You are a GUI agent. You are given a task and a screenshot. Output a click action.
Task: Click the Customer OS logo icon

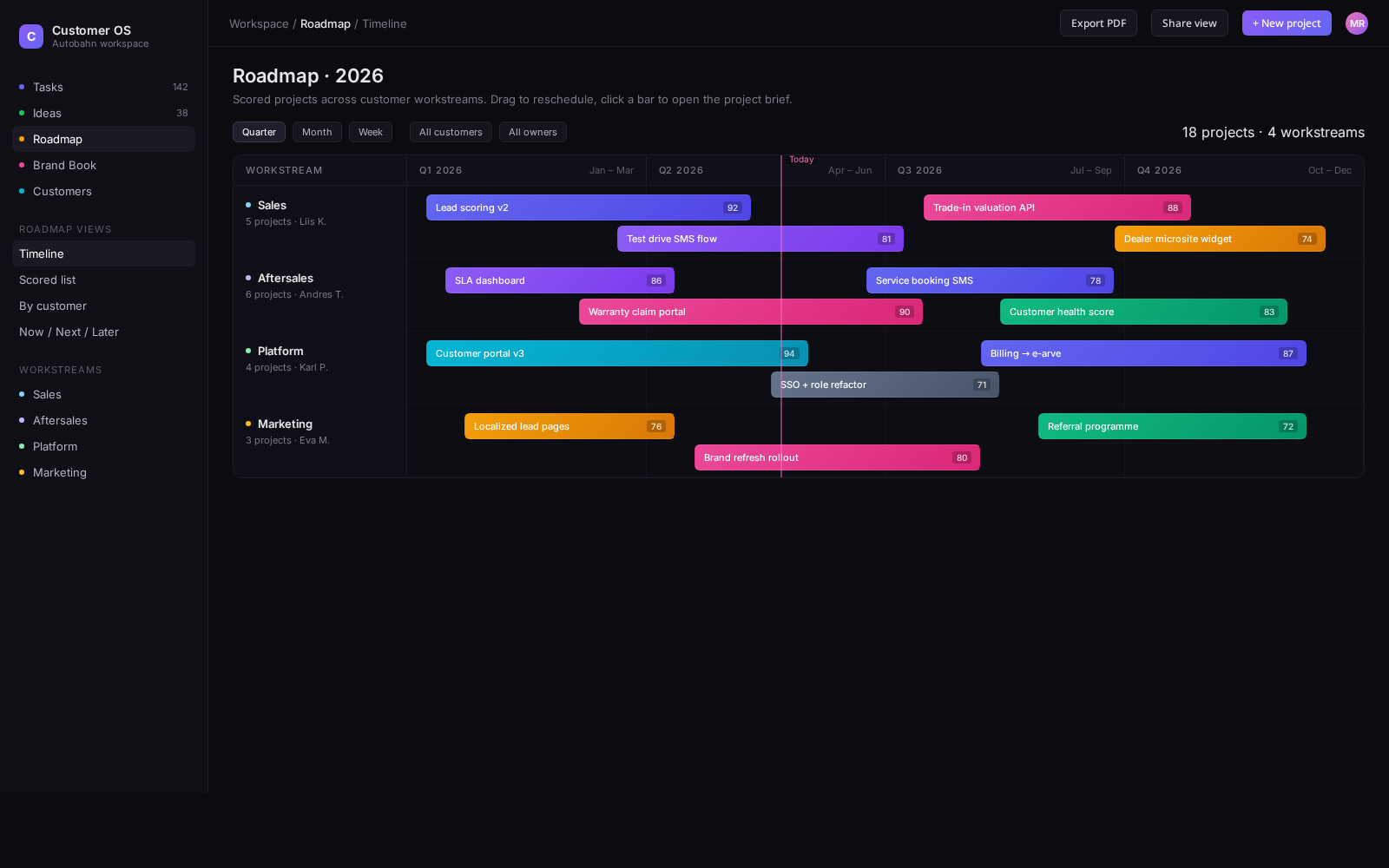click(31, 36)
